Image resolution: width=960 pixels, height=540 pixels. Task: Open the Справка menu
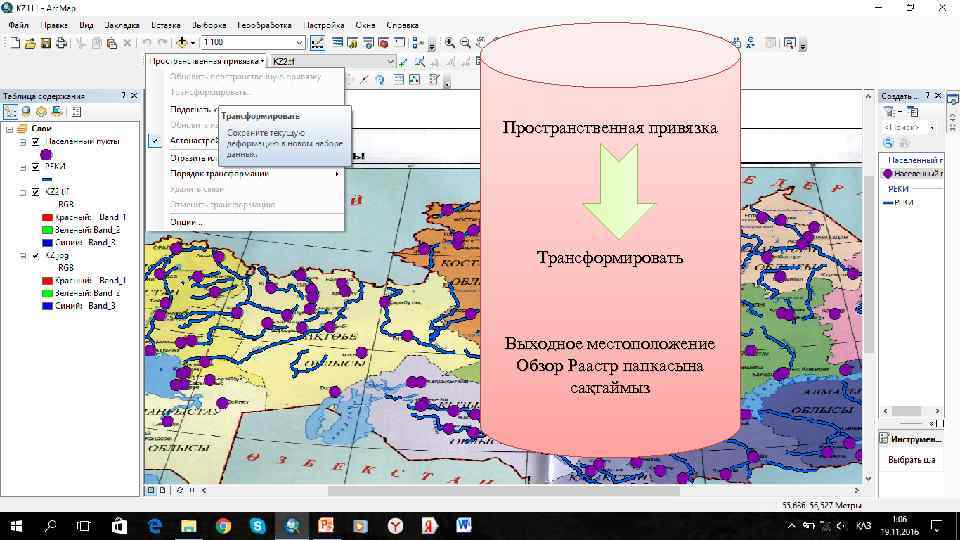(x=402, y=25)
